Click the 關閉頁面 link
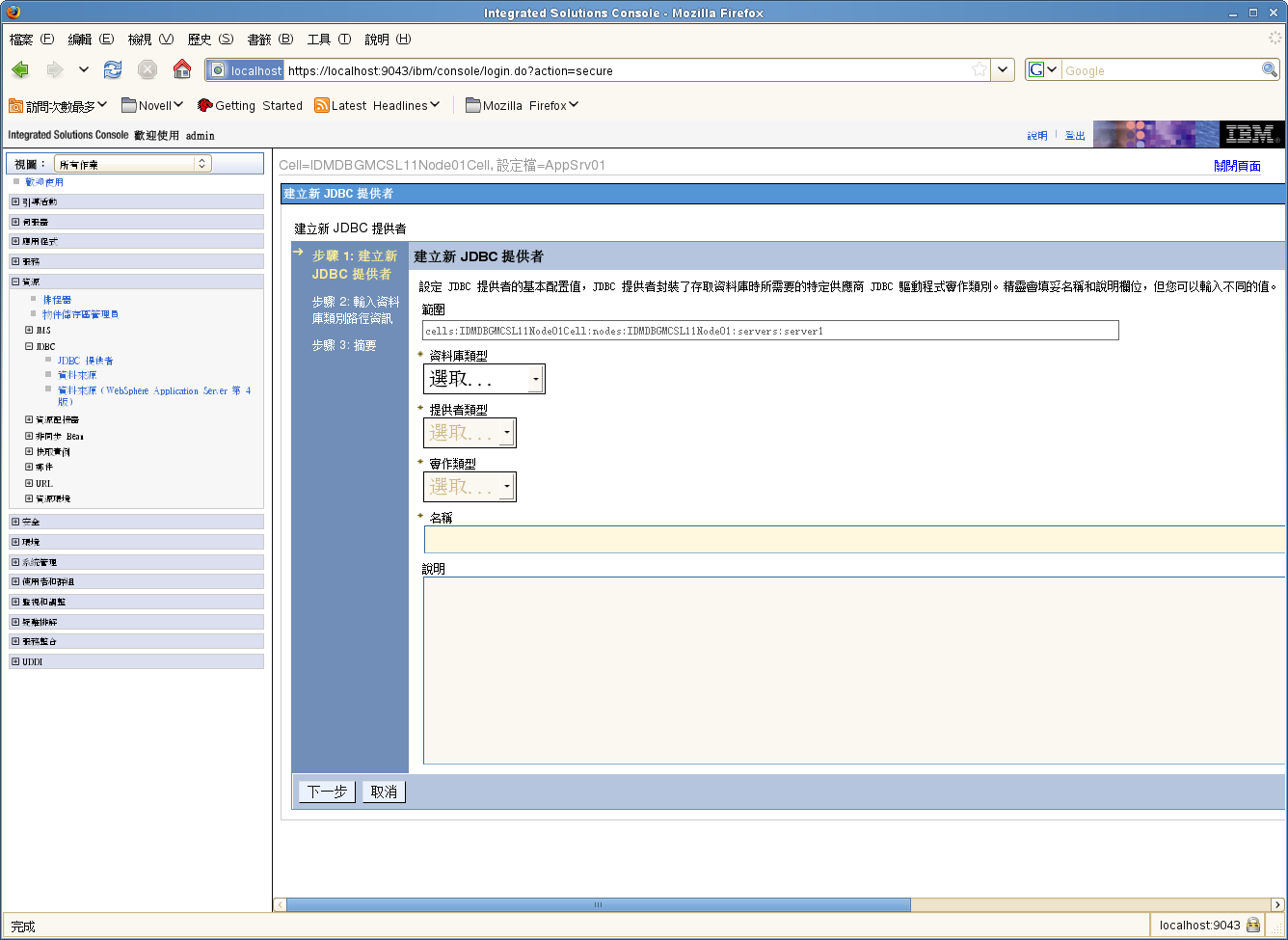 click(x=1237, y=166)
